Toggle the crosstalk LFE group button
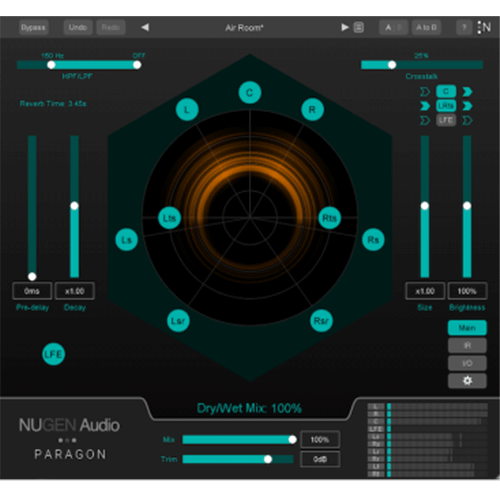This screenshot has height=500, width=500. (x=446, y=120)
